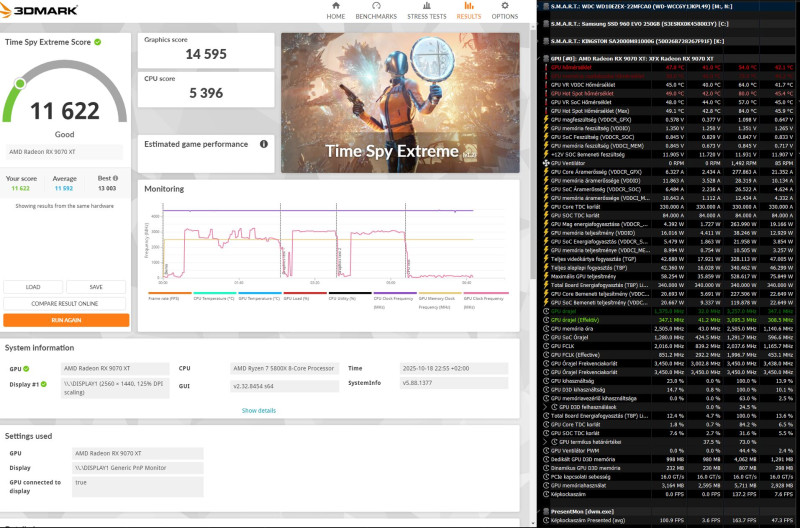Click the GPU chip icon in the GPU [#0] header
Screen dimensions: 800x528
coord(546,59)
